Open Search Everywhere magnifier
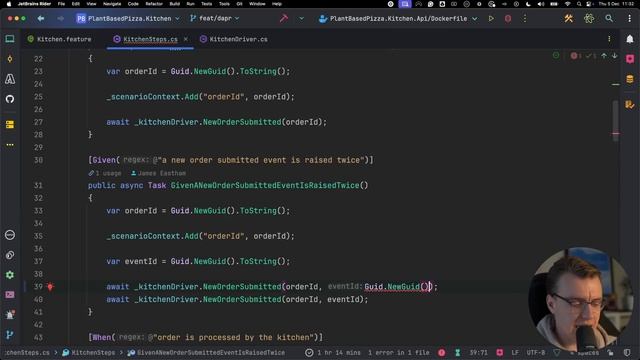This screenshot has width=640, height=360. pyautogui.click(x=609, y=18)
